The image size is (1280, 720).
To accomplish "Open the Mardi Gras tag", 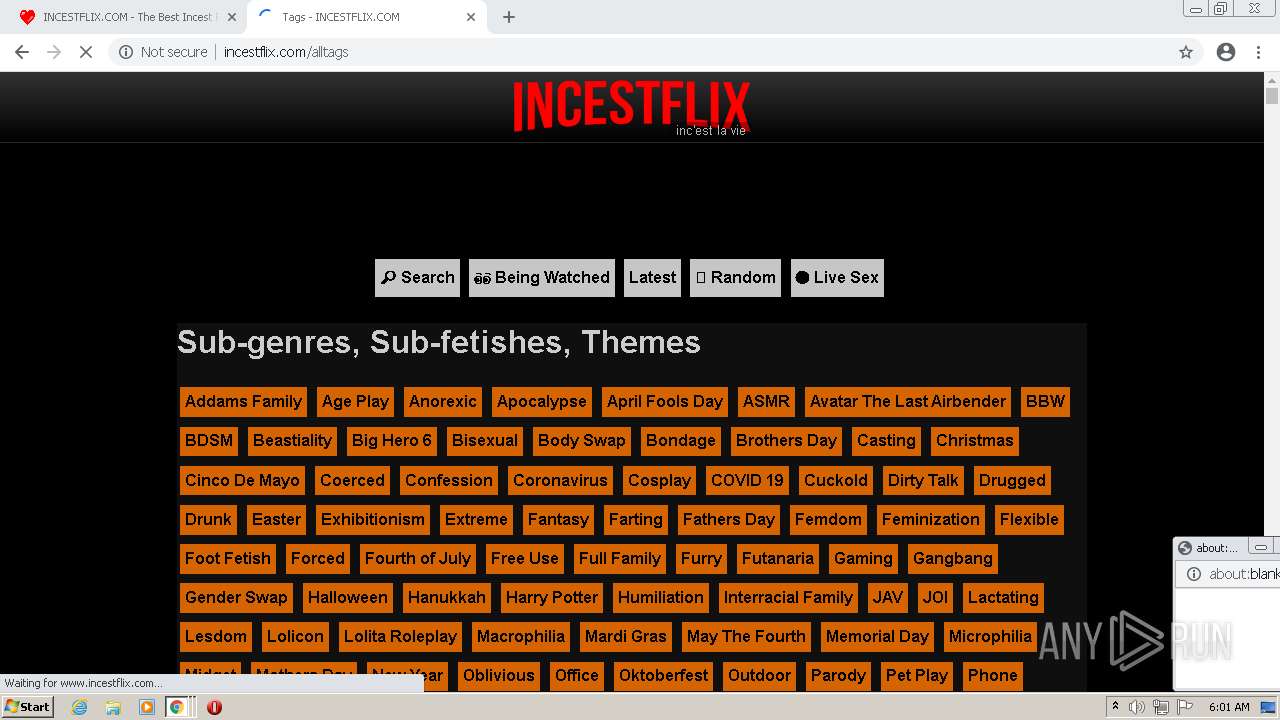I will pos(626,637).
